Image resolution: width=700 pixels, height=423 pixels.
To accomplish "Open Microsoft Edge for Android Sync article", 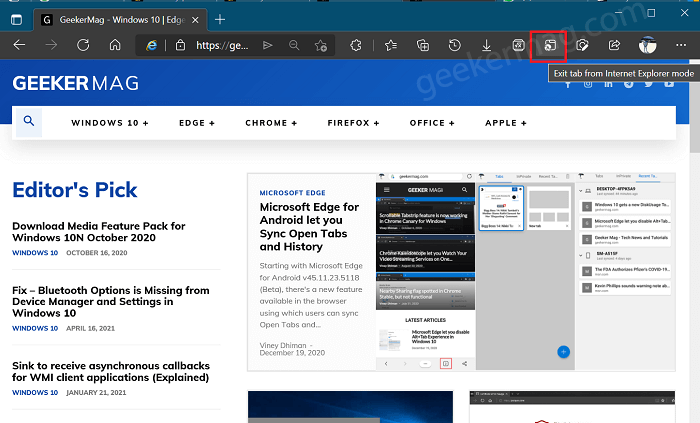I will click(309, 227).
